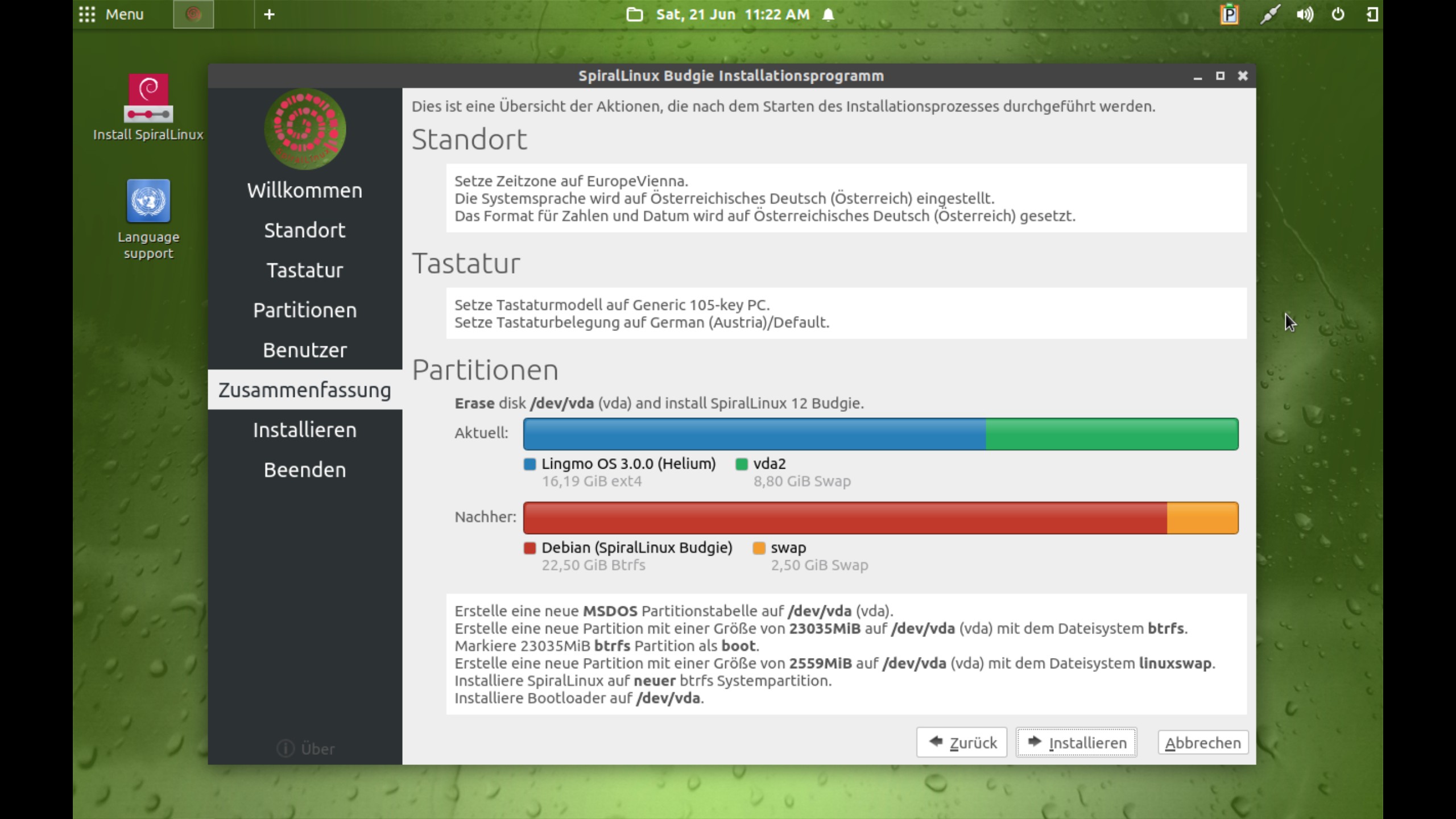Image resolution: width=1456 pixels, height=819 pixels.
Task: Select the Tastatur step in sidebar
Action: coord(305,270)
